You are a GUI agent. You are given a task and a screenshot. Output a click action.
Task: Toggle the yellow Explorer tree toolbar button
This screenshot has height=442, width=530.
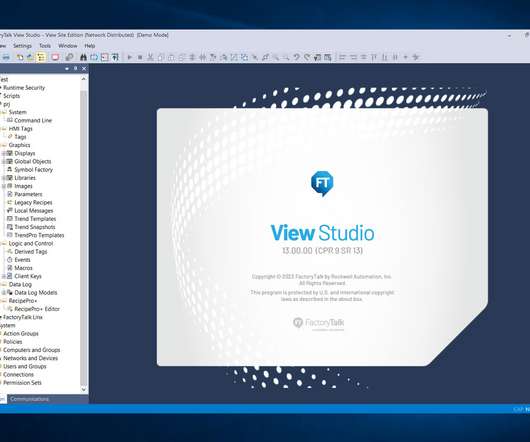point(41,57)
